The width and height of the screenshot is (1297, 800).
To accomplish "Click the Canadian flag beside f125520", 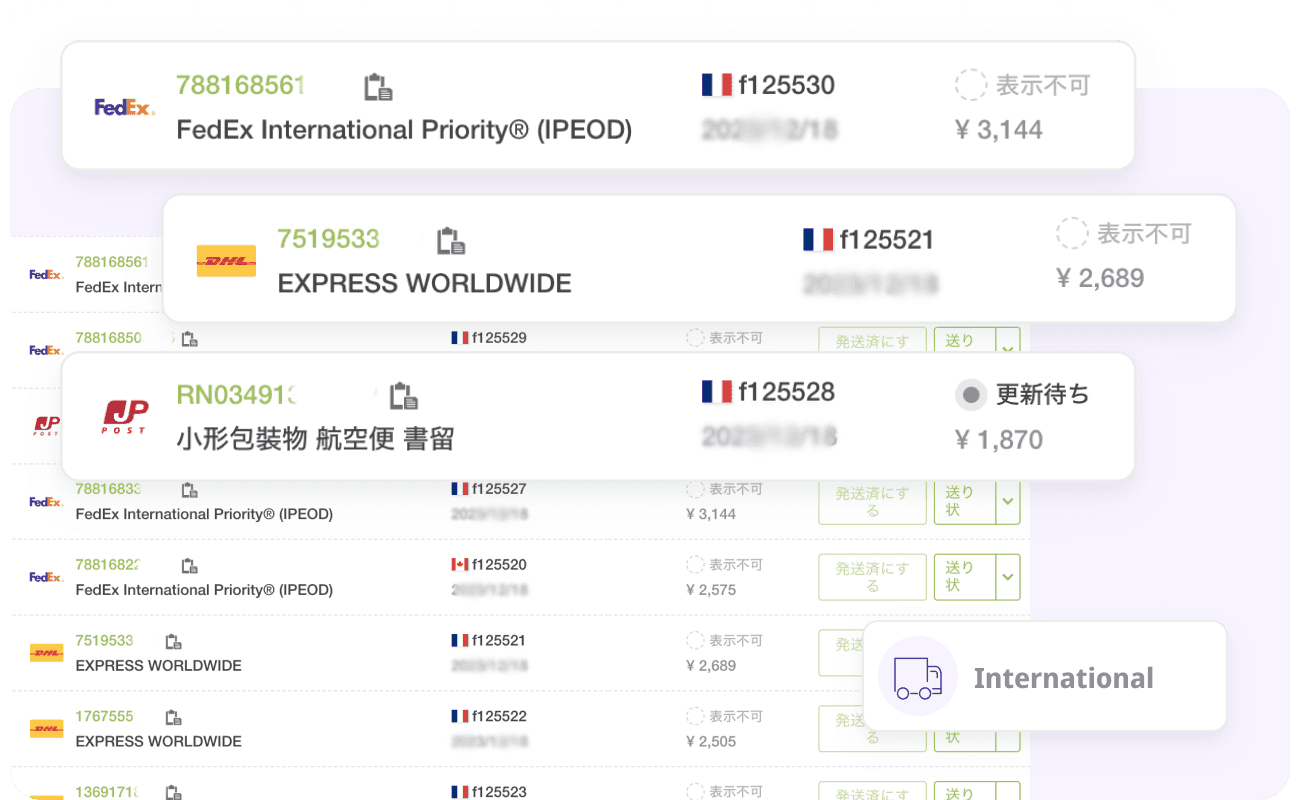I will coord(459,564).
